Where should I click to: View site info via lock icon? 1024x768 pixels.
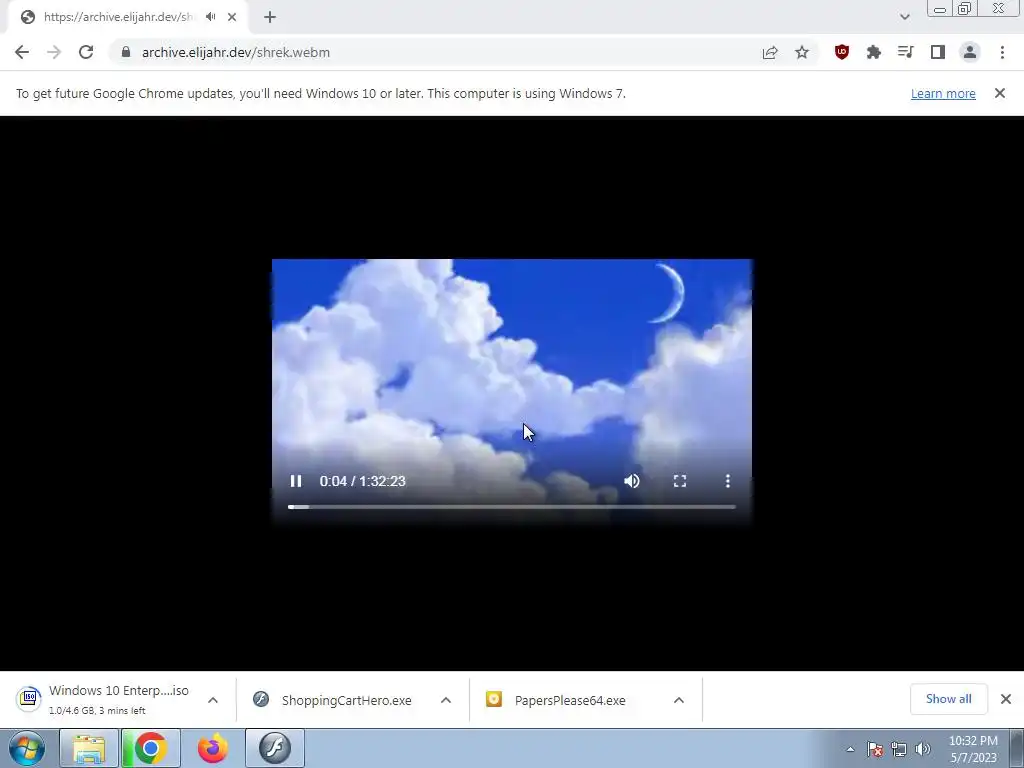pyautogui.click(x=126, y=52)
